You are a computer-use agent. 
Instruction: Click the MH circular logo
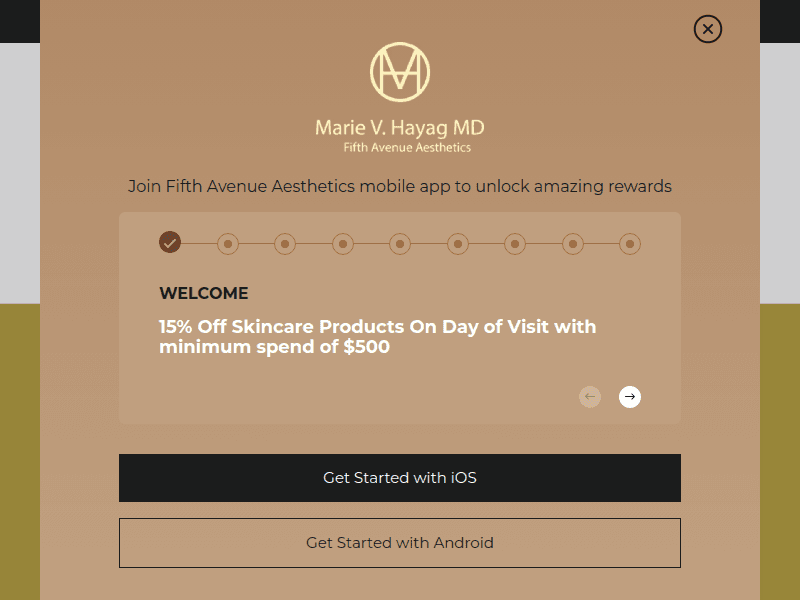[400, 72]
